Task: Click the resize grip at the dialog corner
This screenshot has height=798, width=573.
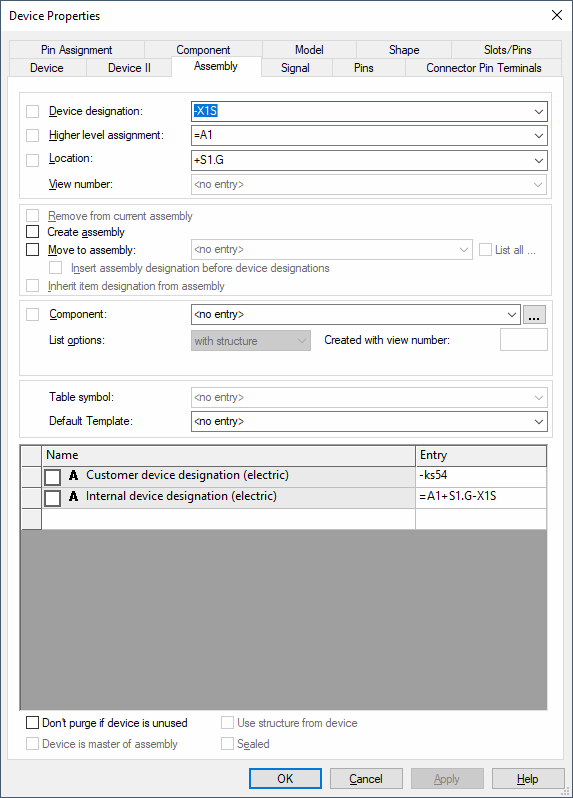Action: pyautogui.click(x=565, y=791)
